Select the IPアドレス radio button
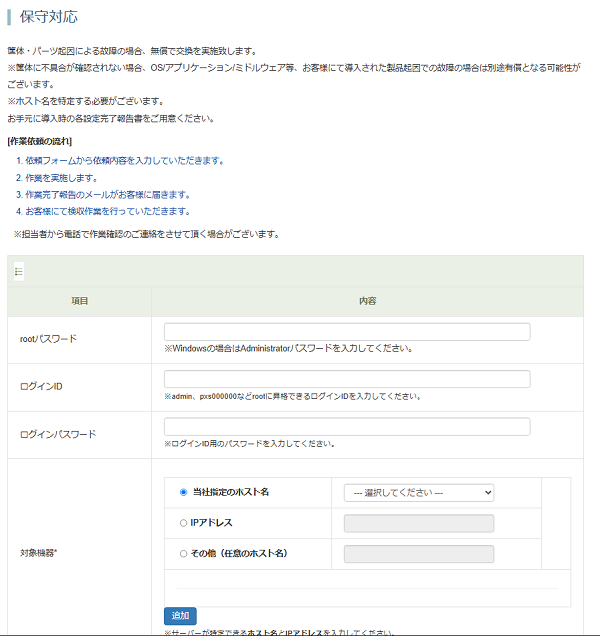600x636 pixels. point(183,523)
